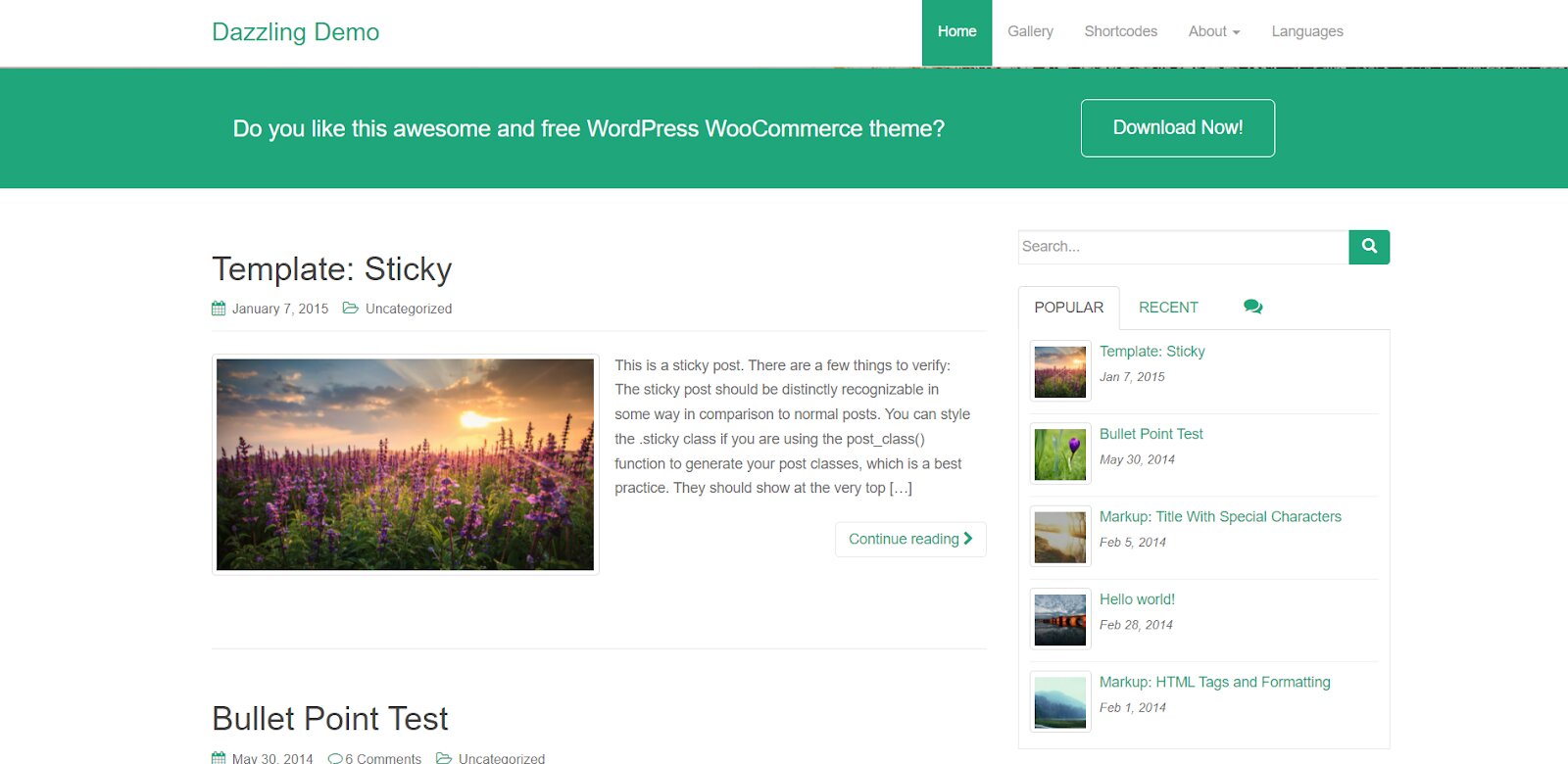Click the lavender field featured image
1568x764 pixels.
coord(405,464)
